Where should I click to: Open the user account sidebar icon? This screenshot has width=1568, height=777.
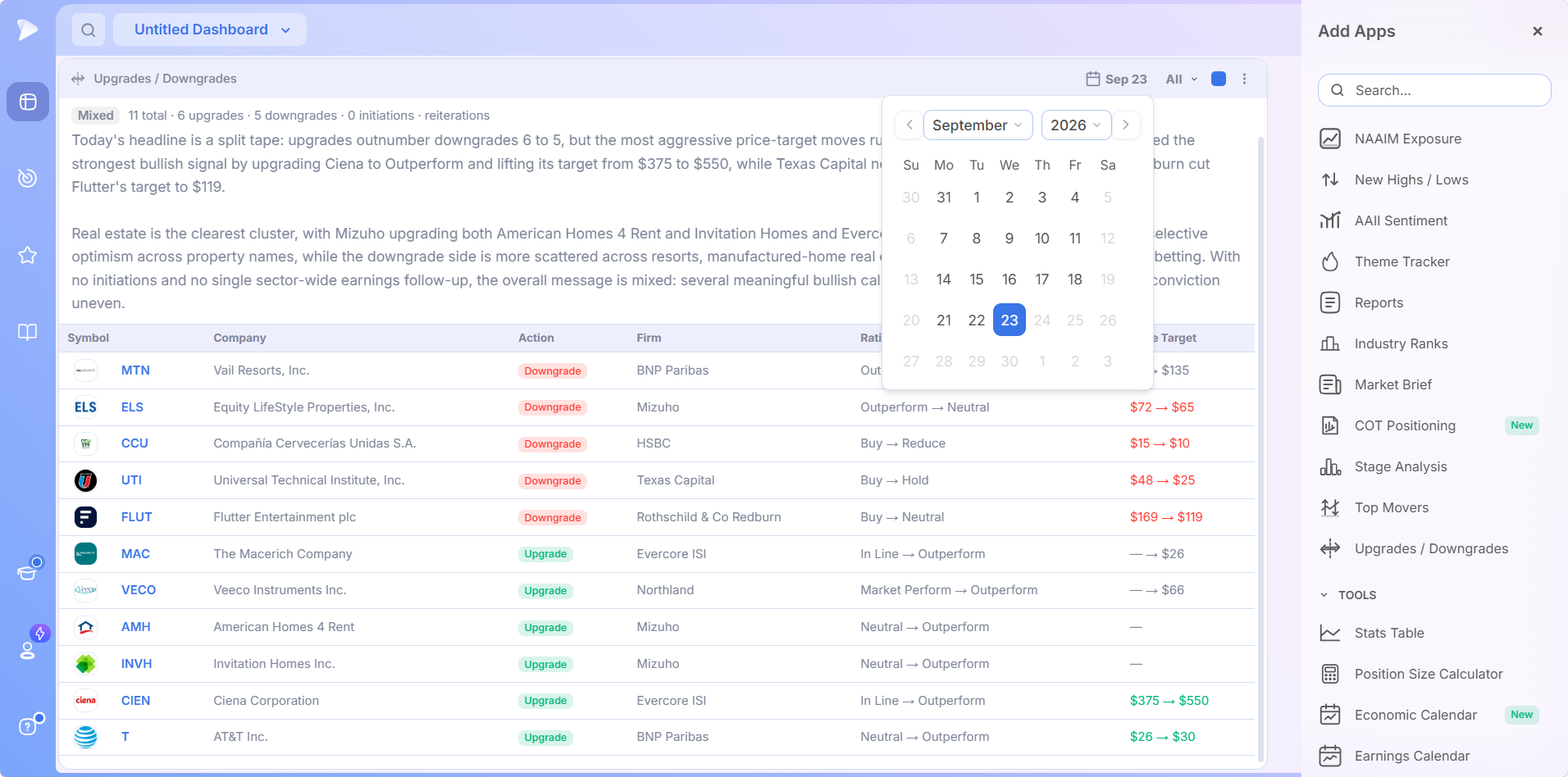(x=28, y=650)
